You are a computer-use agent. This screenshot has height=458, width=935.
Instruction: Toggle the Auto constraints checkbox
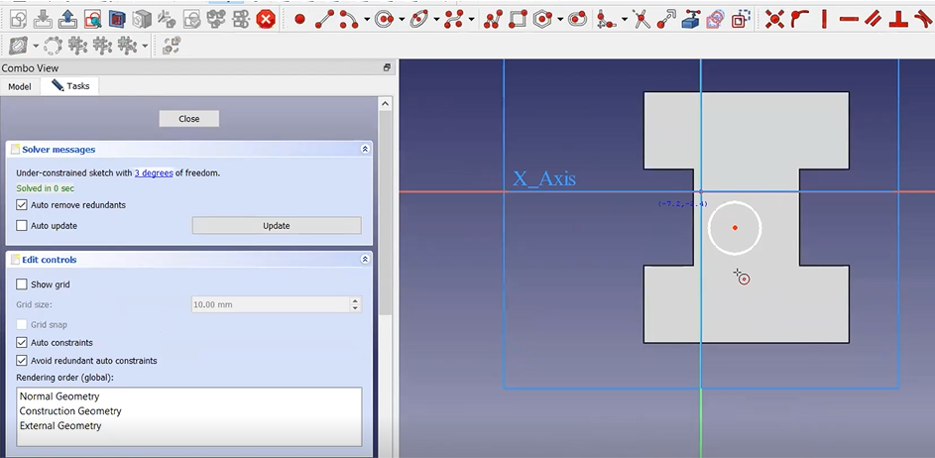coord(22,342)
